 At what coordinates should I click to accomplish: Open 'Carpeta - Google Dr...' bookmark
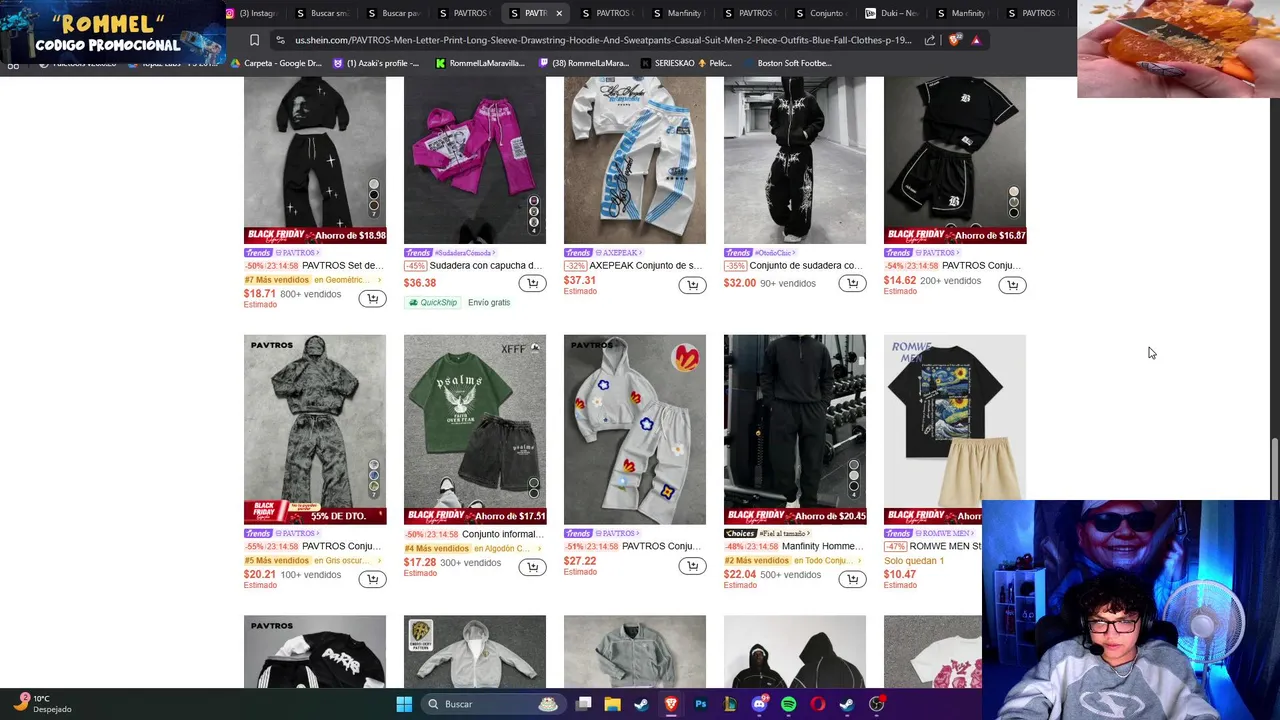coord(276,63)
